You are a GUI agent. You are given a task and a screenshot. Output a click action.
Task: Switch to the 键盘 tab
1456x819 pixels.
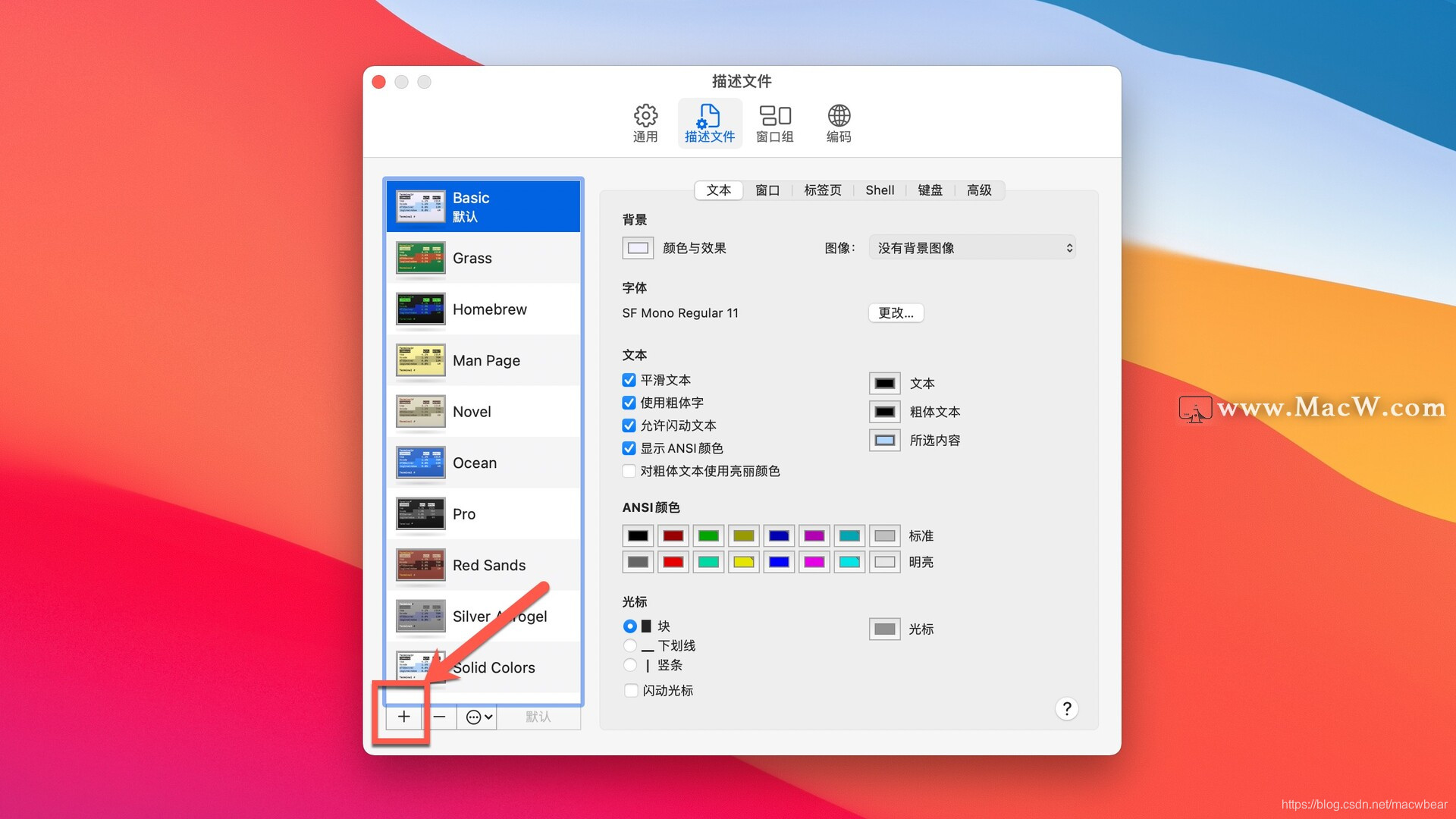pyautogui.click(x=930, y=190)
